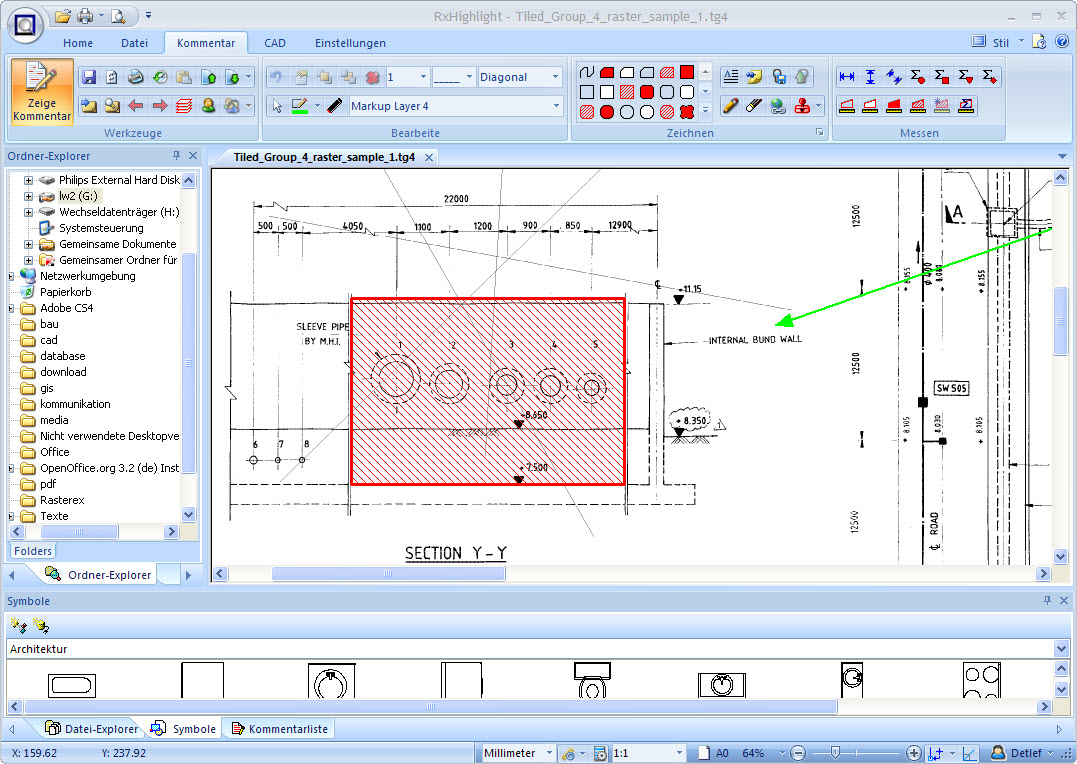Viewport: 1077px width, 764px height.
Task: Open the Markup Layer 4 dropdown
Action: (557, 106)
